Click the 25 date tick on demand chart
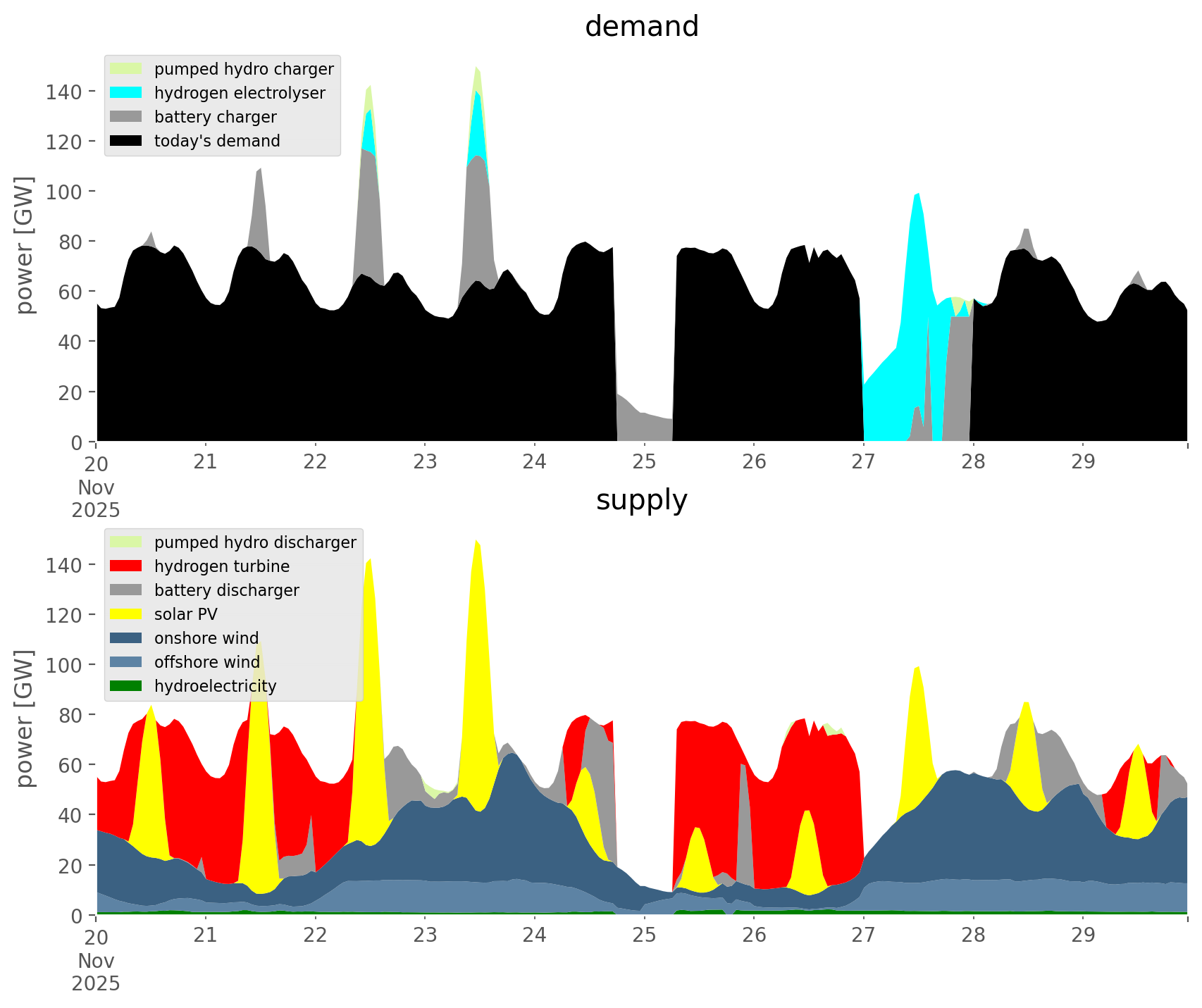 click(x=644, y=463)
